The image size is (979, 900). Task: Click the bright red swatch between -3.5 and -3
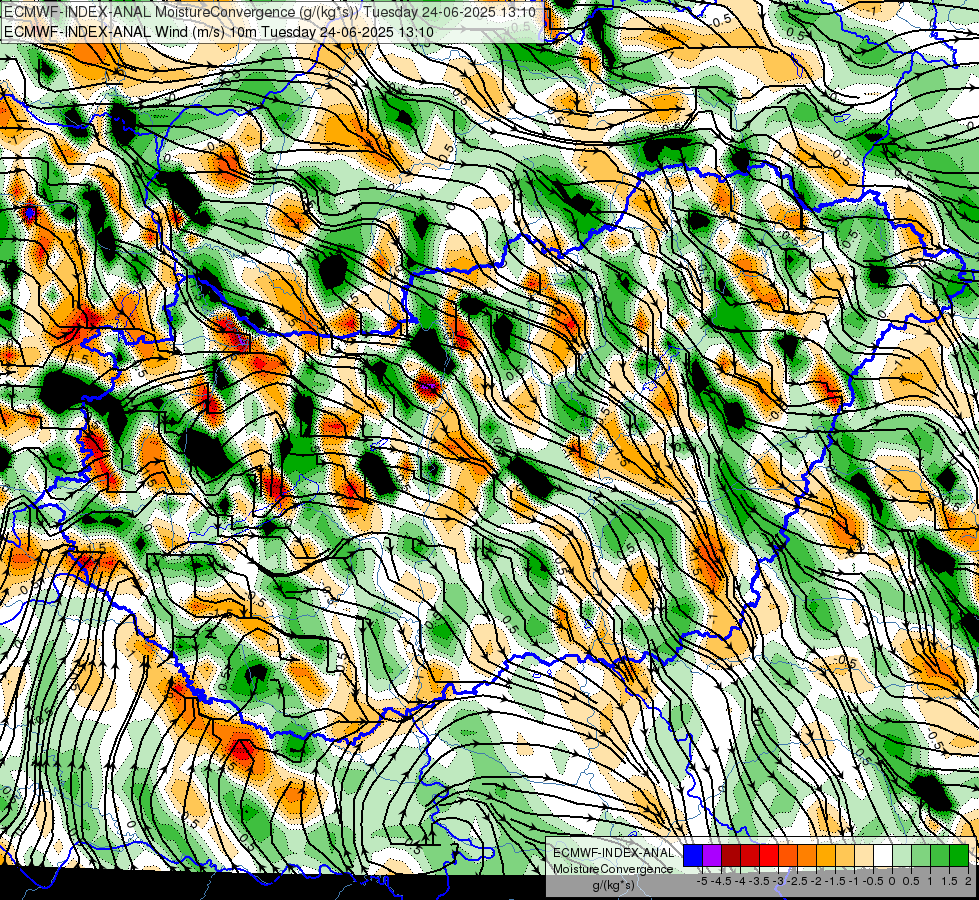pyautogui.click(x=769, y=856)
